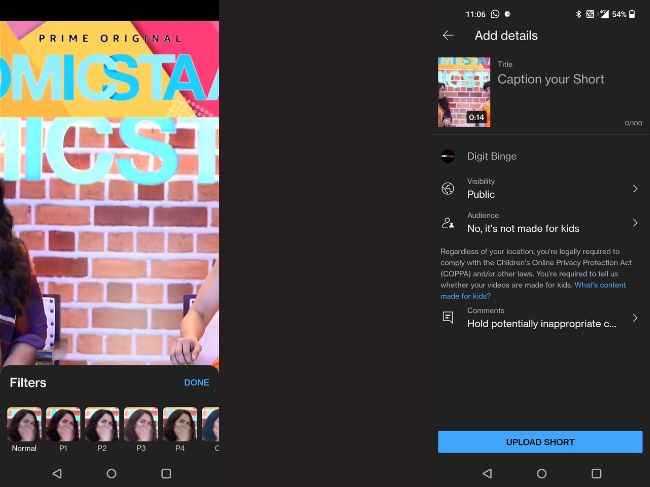Tap Android recents button below Upload Short
This screenshot has width=650, height=487.
(597, 473)
